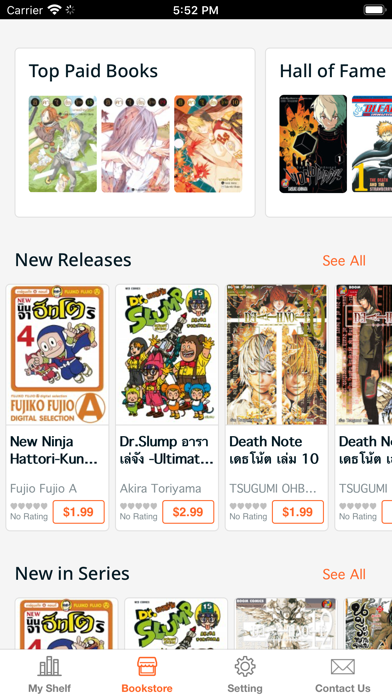This screenshot has height=696, width=392.
Task: Open the Ninja Hattori cover in New in Series
Action: point(66,624)
